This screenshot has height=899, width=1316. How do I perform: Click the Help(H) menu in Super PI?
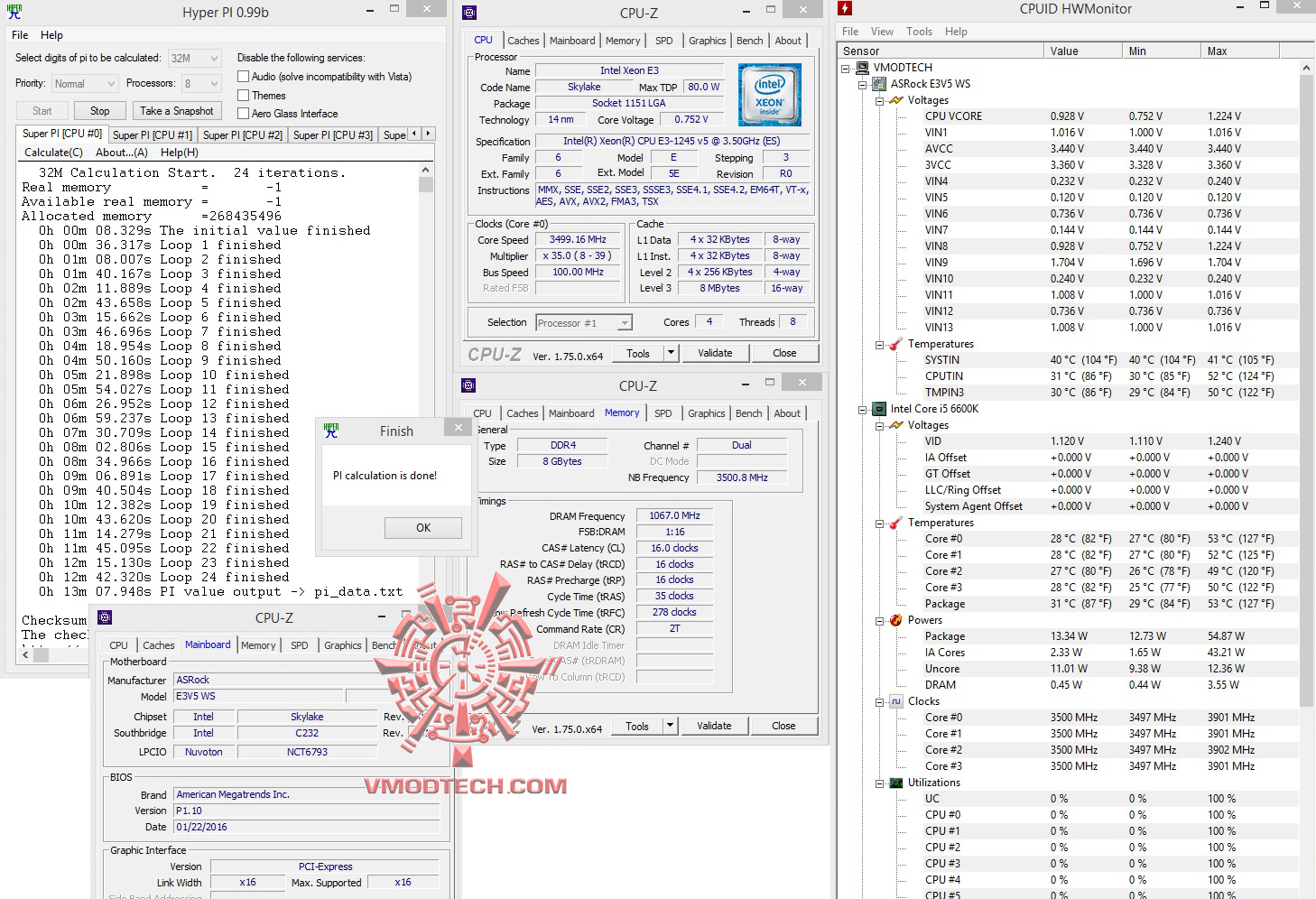click(x=180, y=153)
